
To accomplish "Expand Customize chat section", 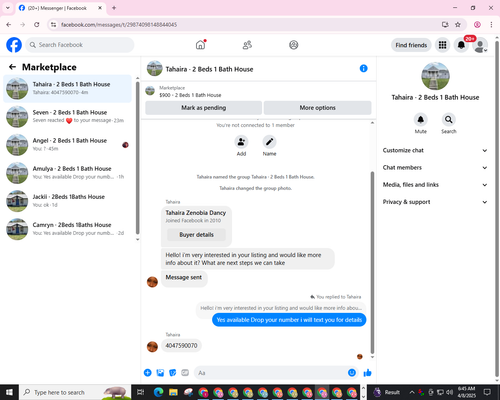I will (435, 150).
